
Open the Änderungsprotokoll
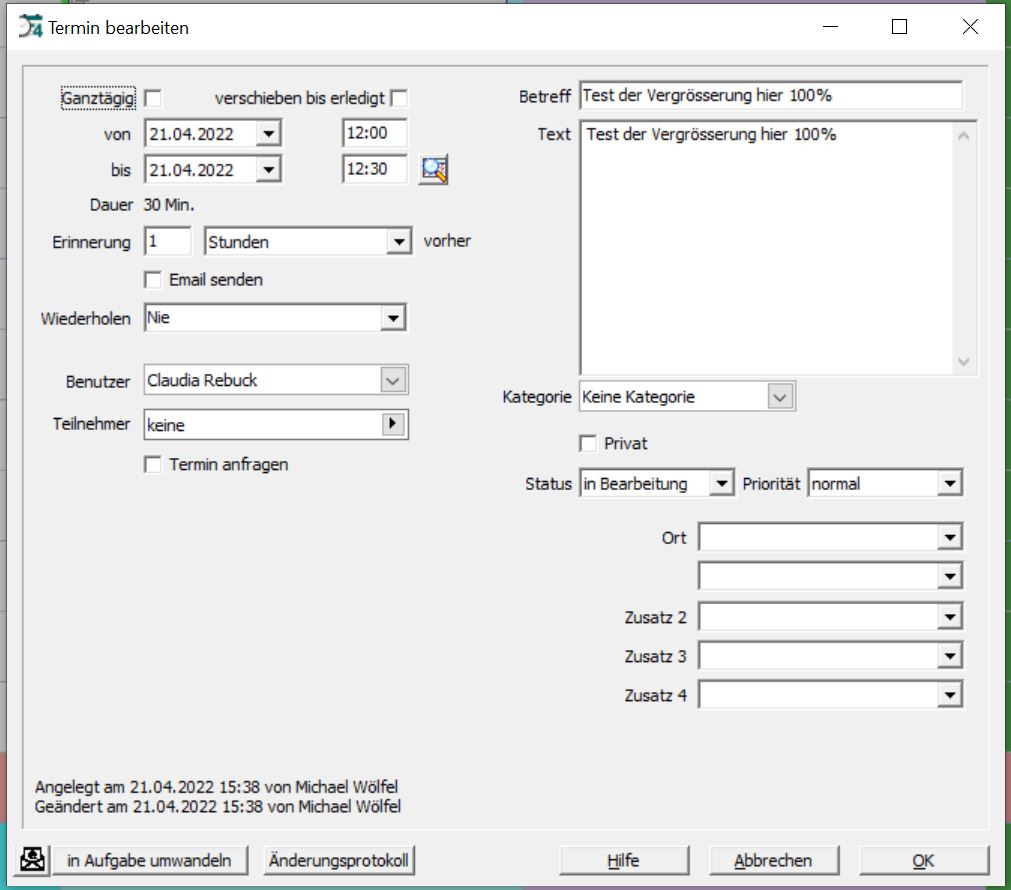[340, 860]
